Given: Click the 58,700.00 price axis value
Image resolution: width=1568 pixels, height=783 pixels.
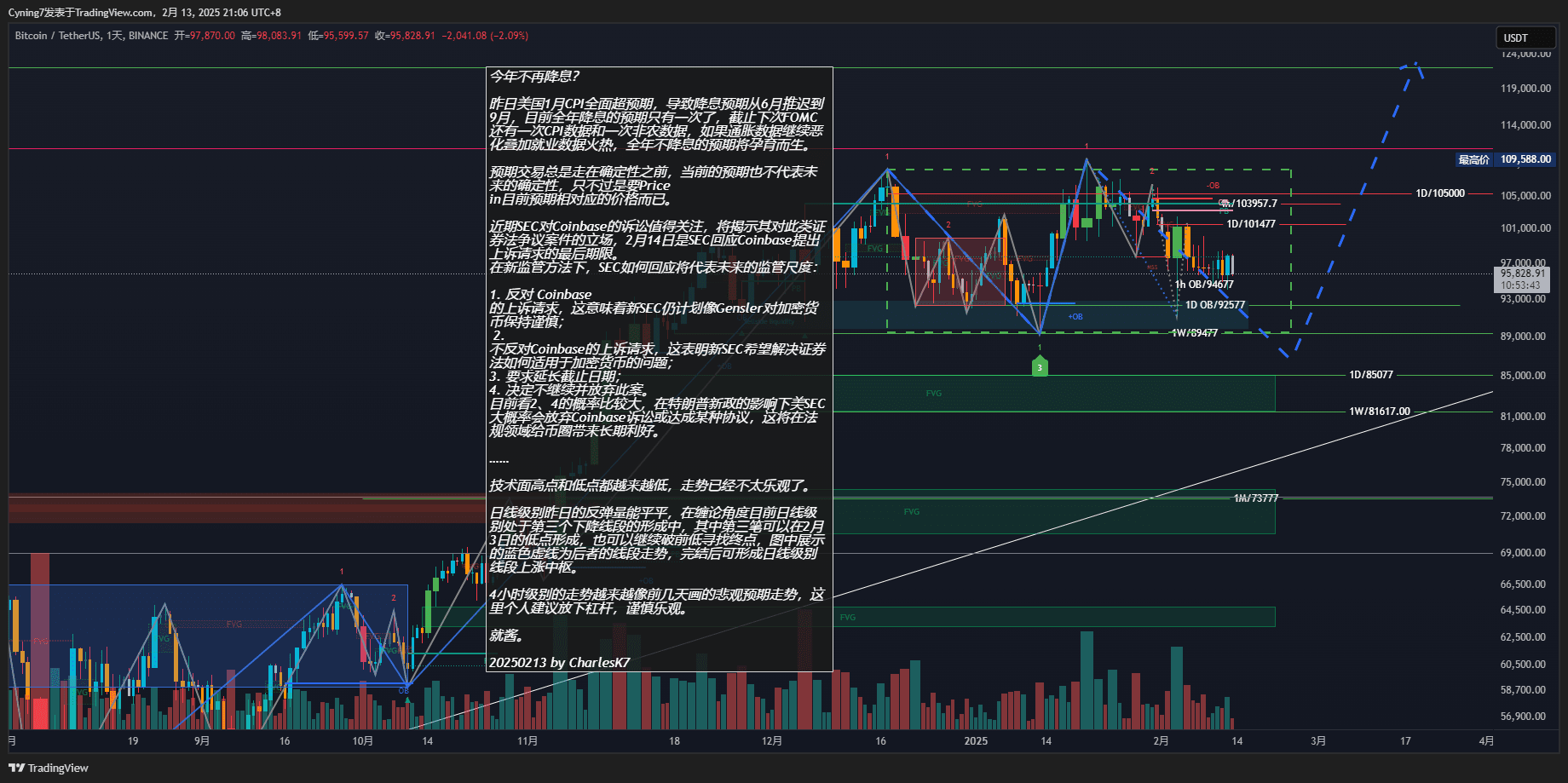Looking at the screenshot, I should 1523,690.
